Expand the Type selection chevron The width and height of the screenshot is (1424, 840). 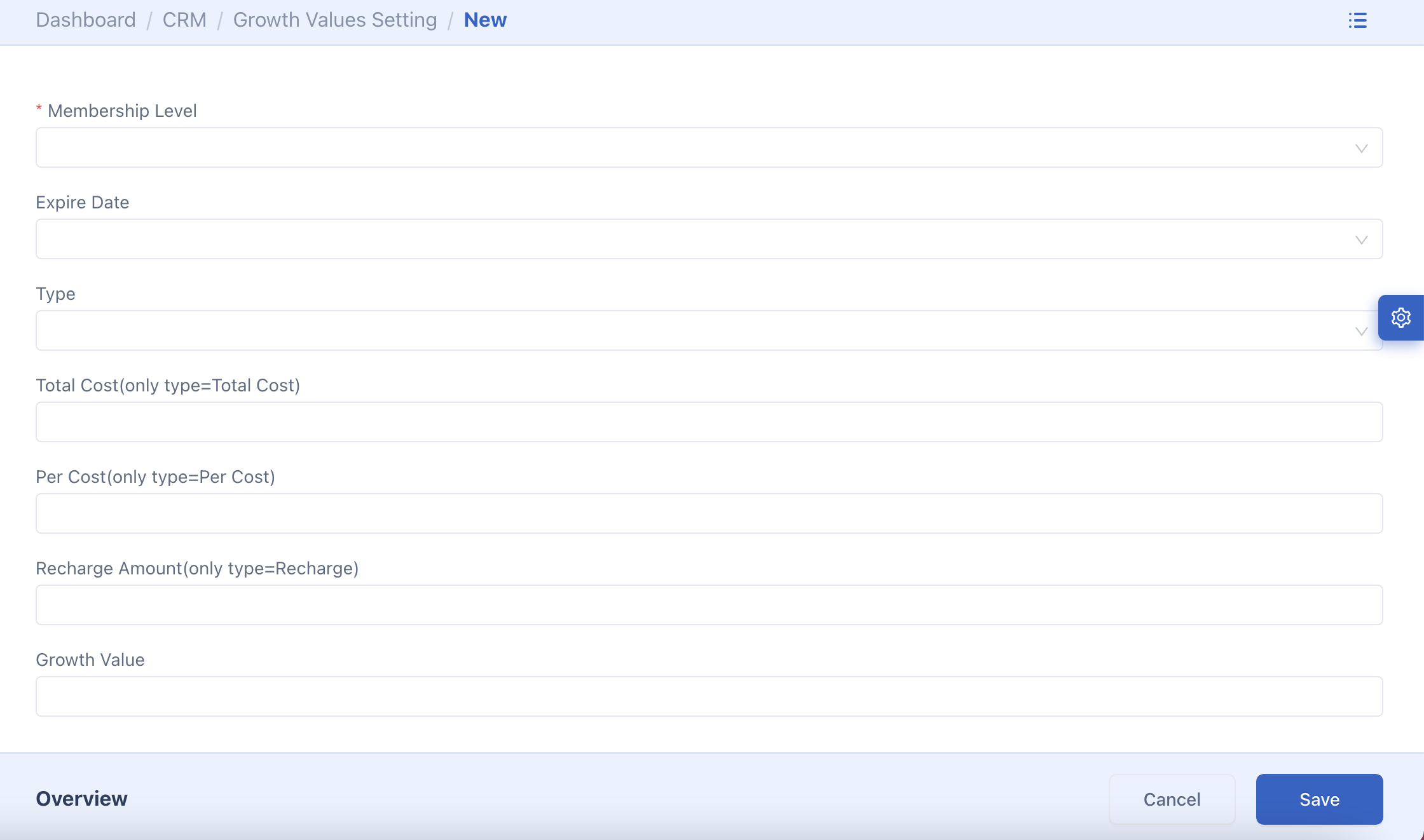1361,332
